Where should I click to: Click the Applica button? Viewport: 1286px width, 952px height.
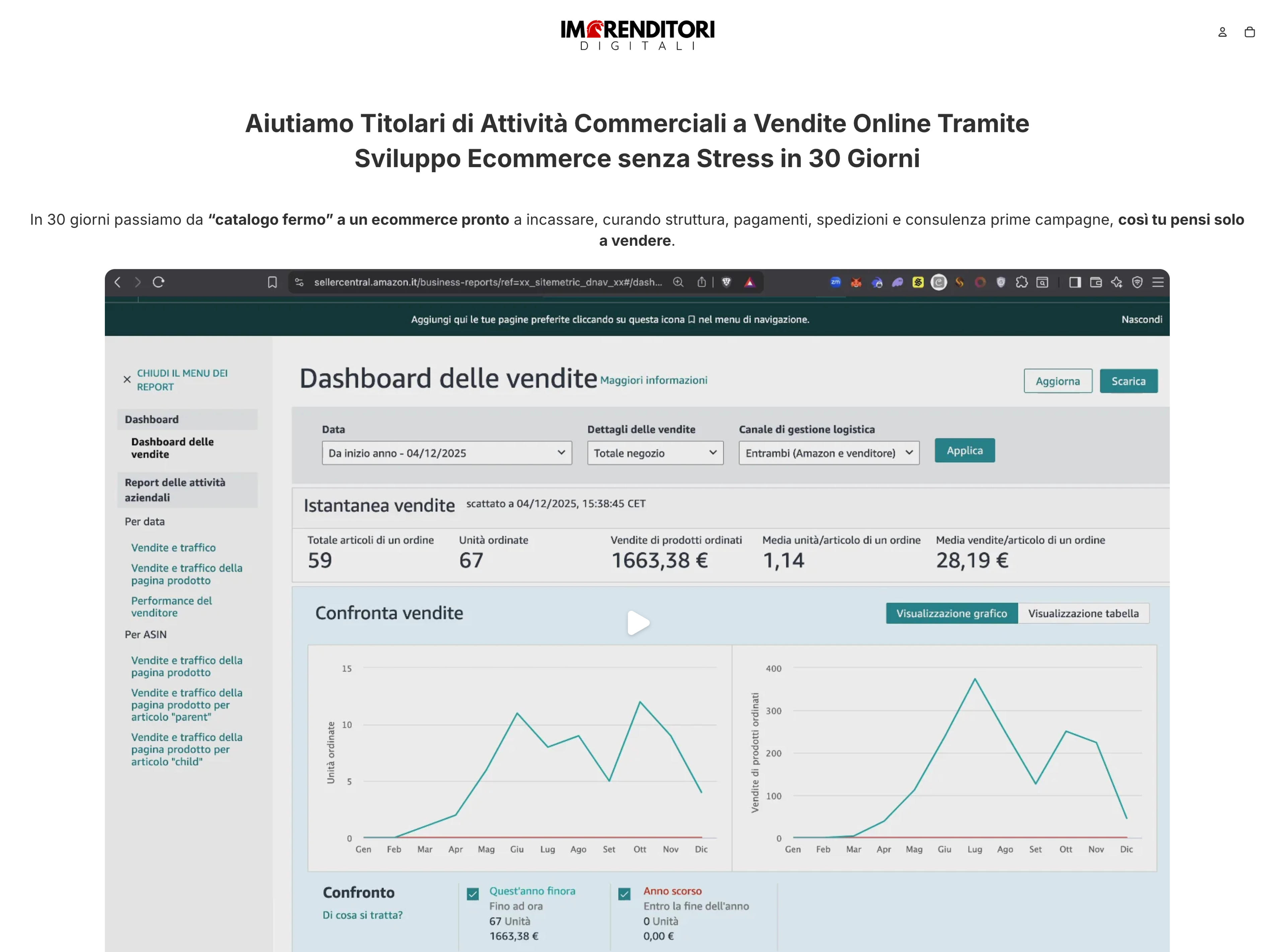tap(964, 451)
